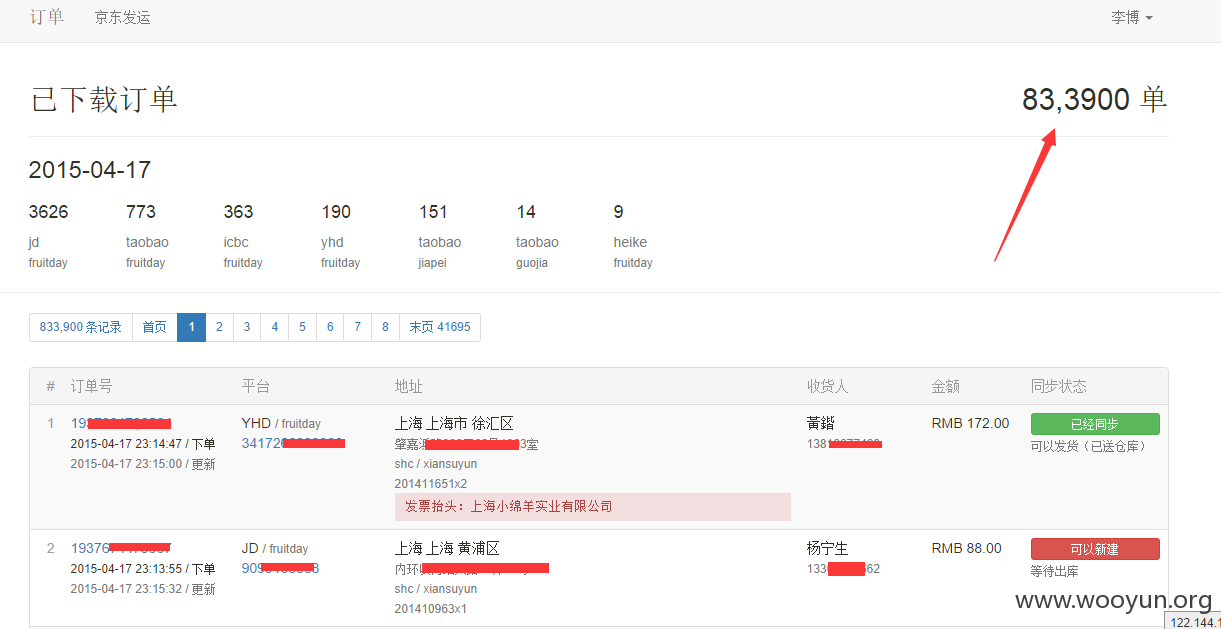Click the 金额 column header
Image resolution: width=1221 pixels, height=629 pixels.
(946, 386)
